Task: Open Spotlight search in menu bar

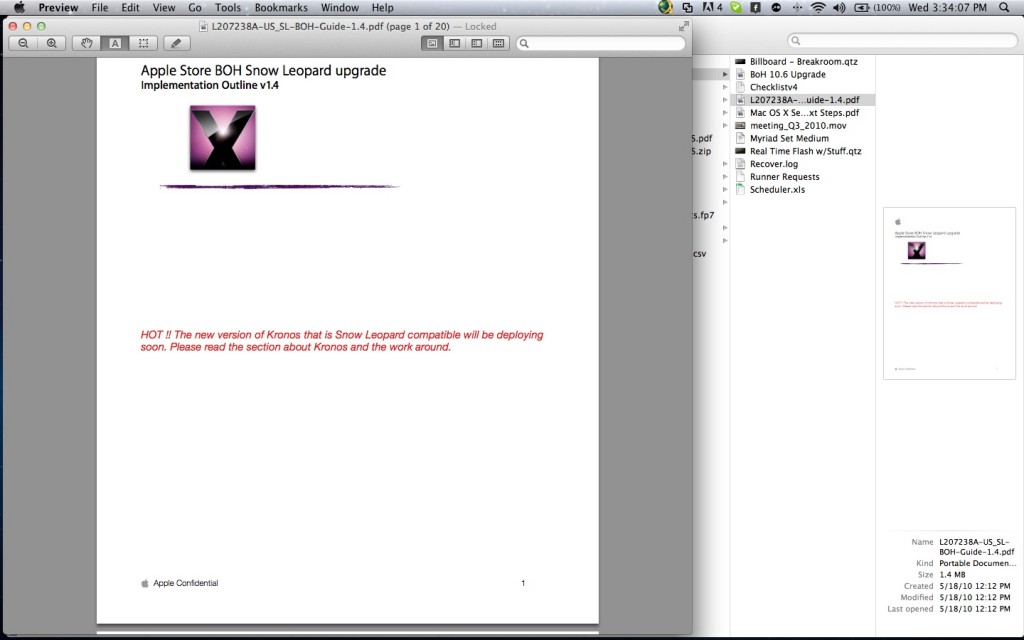Action: (1004, 8)
